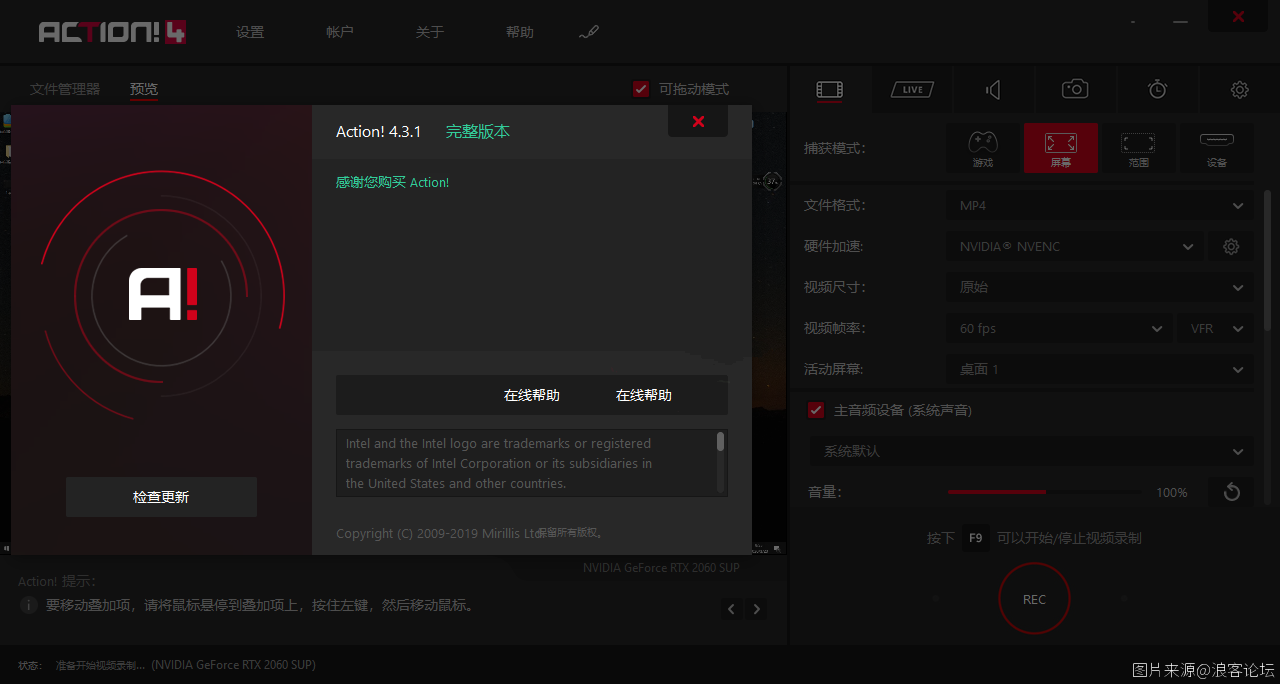Expand the 硬件加速 NVIDIA NVENC dropdown
Screen dimensions: 1280x684
tap(1074, 246)
